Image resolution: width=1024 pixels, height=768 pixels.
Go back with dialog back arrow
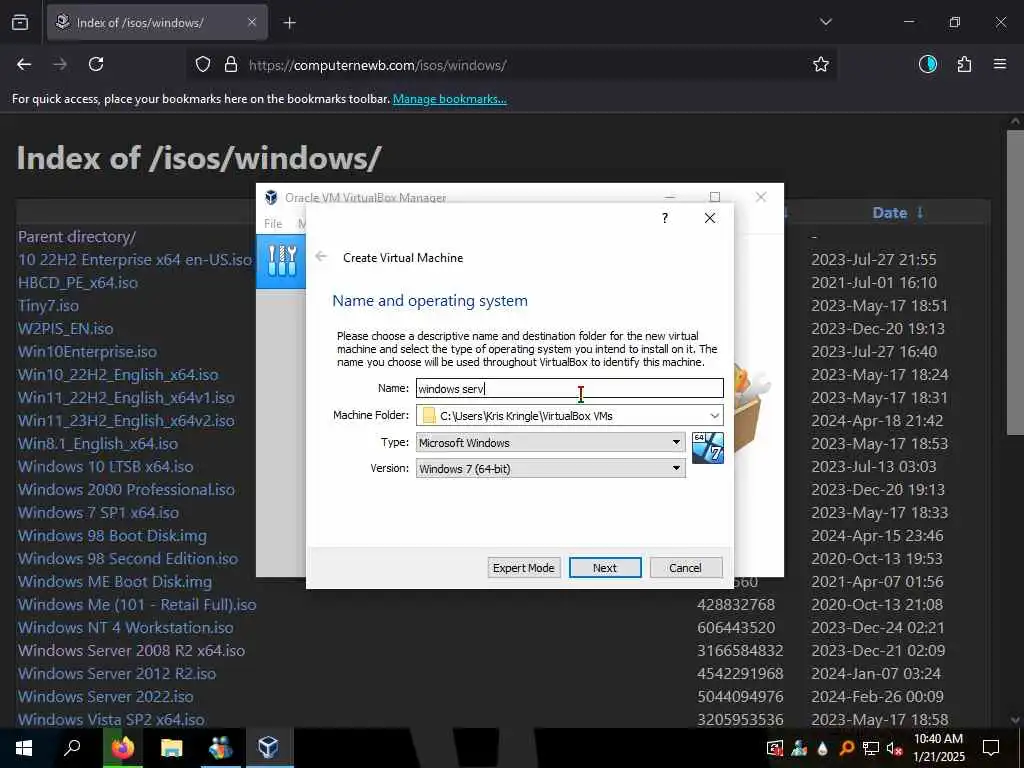click(x=321, y=257)
